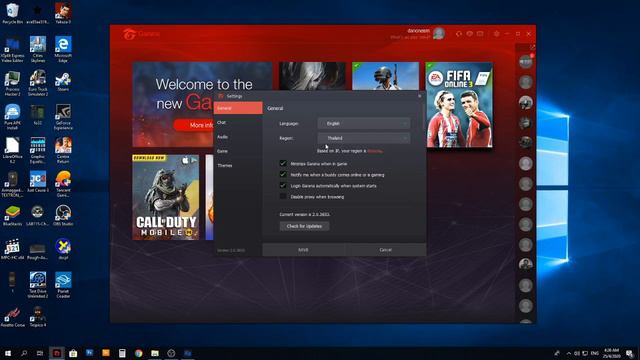Image resolution: width=640 pixels, height=360 pixels.
Task: Toggle Minimize Garena when in game
Action: [283, 163]
